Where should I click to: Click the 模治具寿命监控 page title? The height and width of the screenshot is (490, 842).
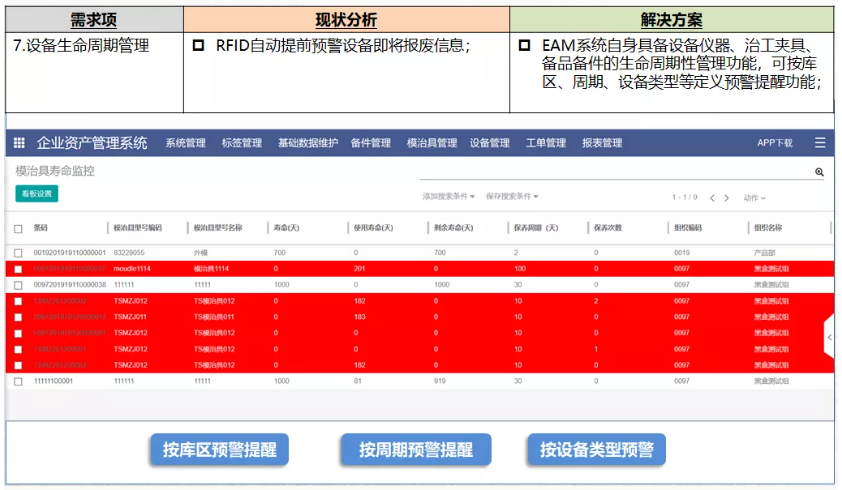pos(55,171)
